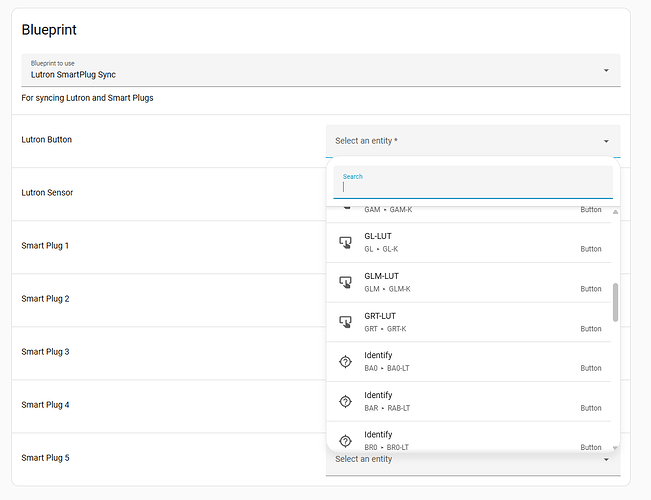651x500 pixels.
Task: Click the Lutron Button label
Action: tap(46, 140)
